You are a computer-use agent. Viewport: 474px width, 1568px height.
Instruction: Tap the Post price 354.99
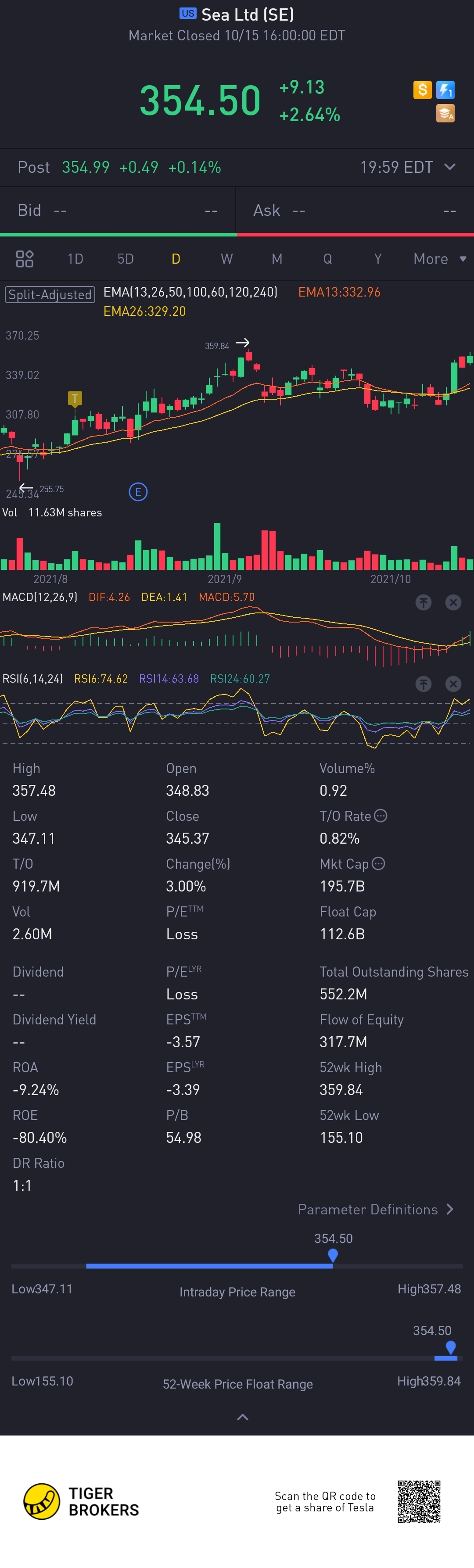(86, 167)
